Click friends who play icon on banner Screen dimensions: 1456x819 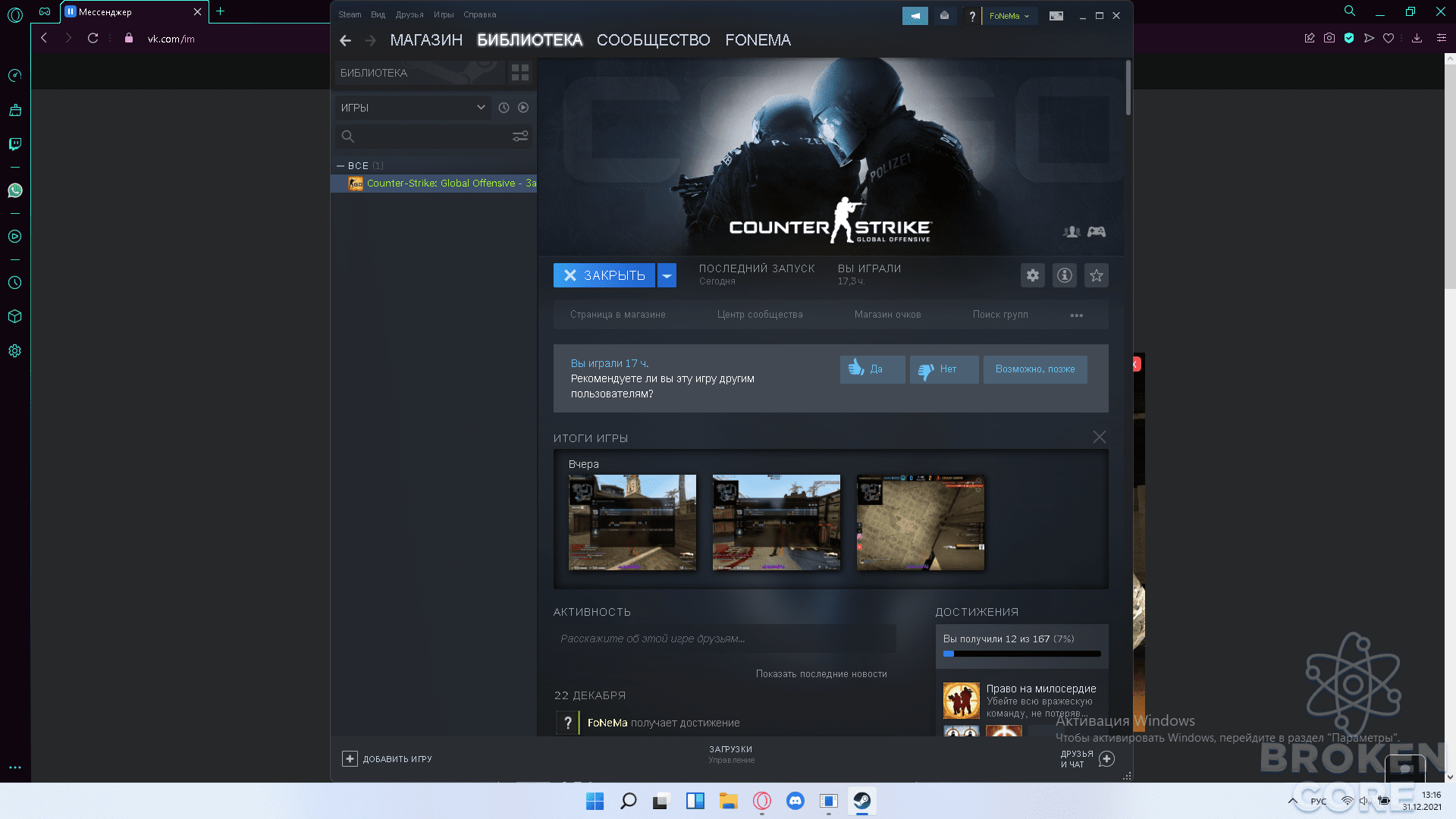(1072, 232)
